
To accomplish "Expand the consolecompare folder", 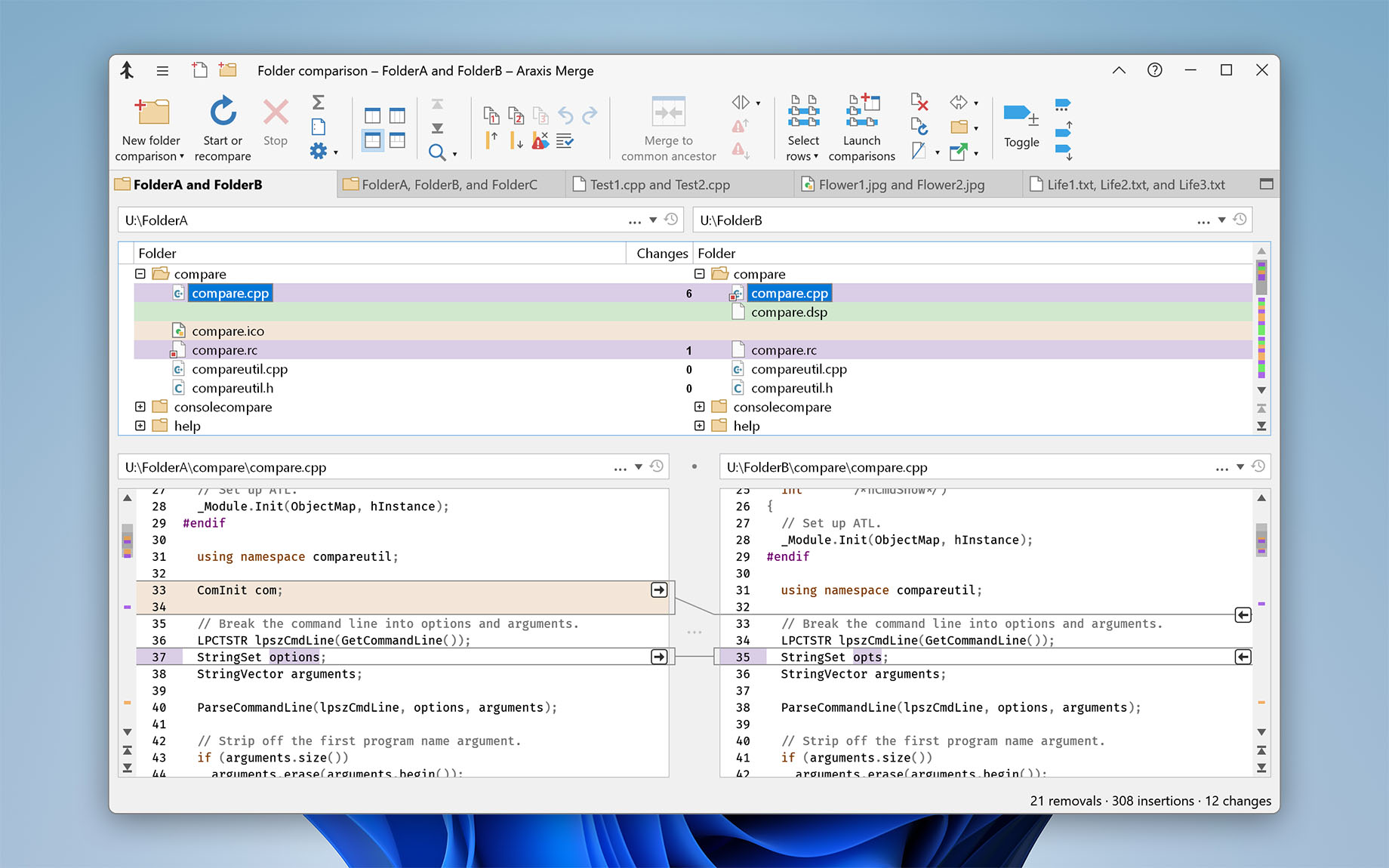I will tap(140, 406).
